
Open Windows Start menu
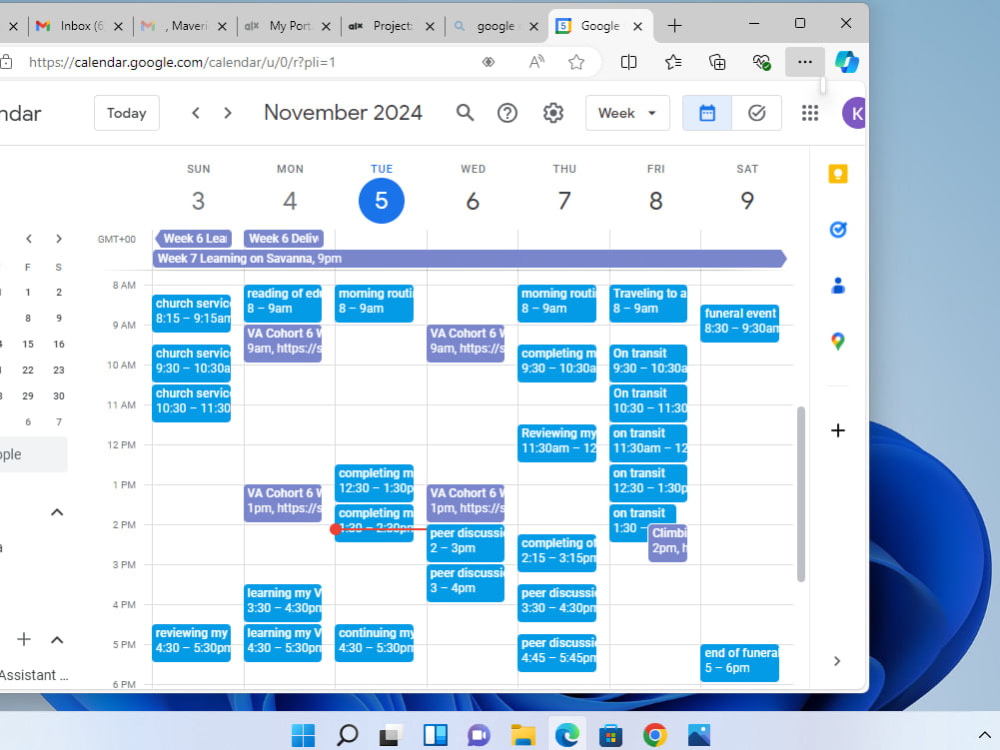point(303,735)
